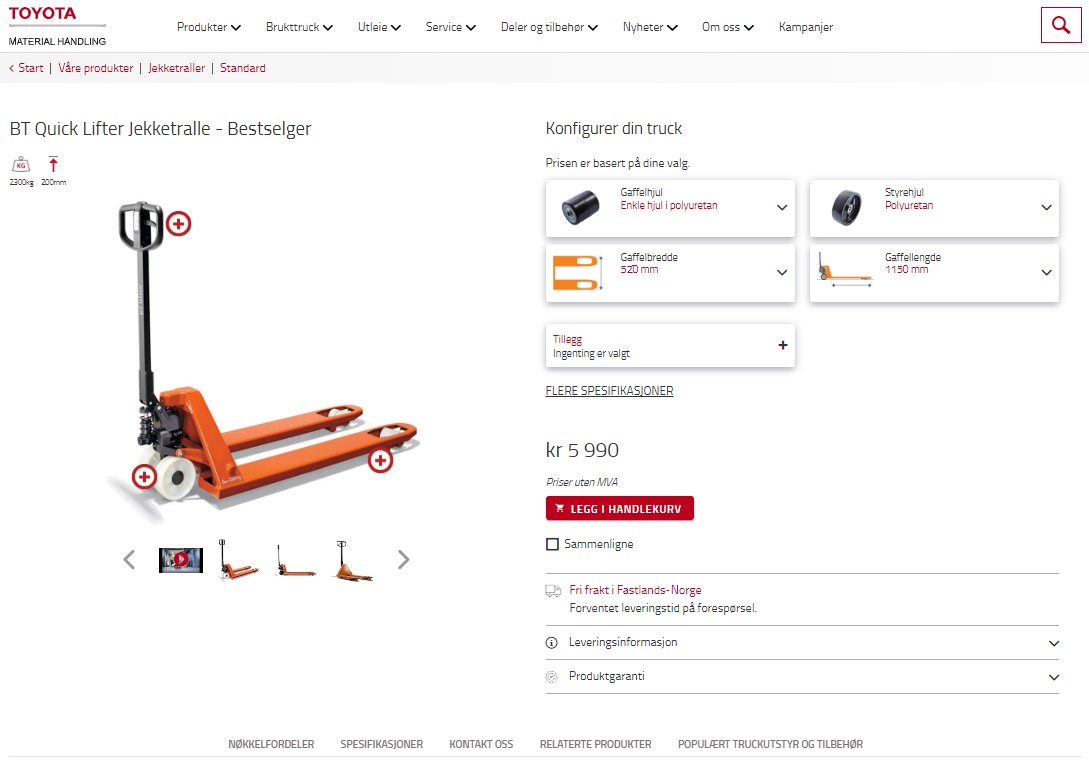Open the Produkter menu
The image size is (1089, 765).
tap(208, 27)
